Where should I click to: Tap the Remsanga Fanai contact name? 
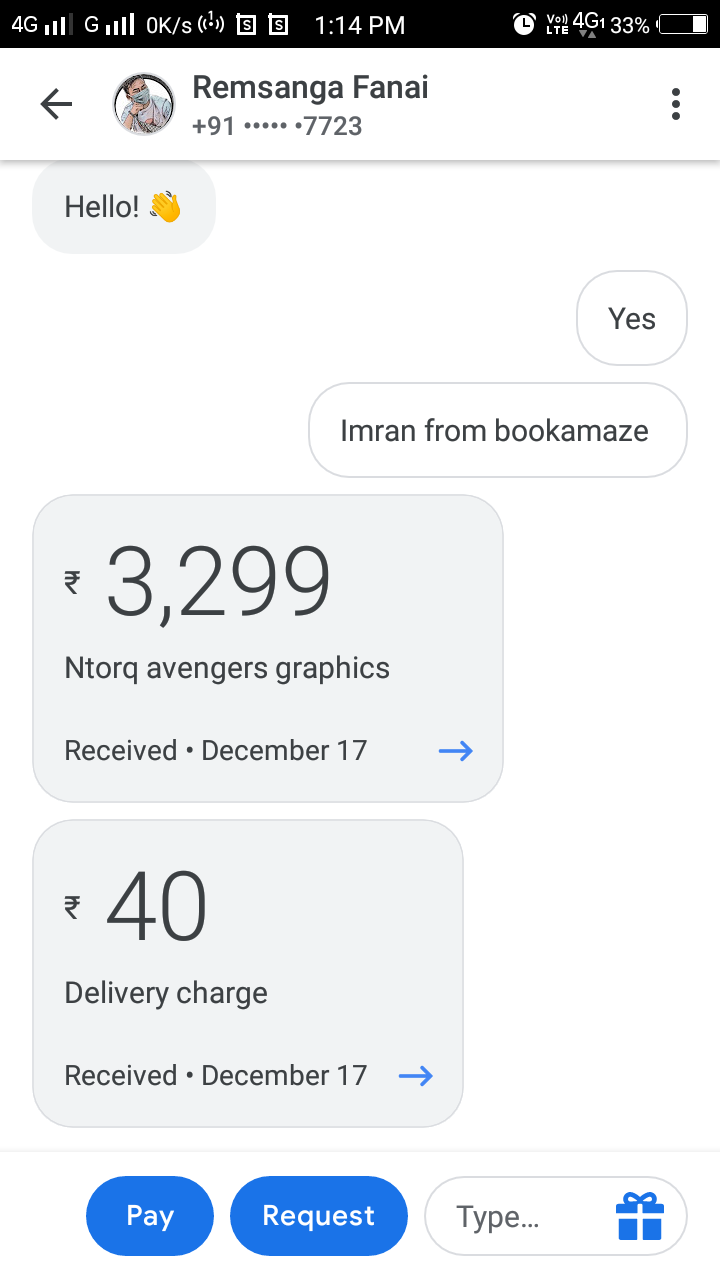310,88
